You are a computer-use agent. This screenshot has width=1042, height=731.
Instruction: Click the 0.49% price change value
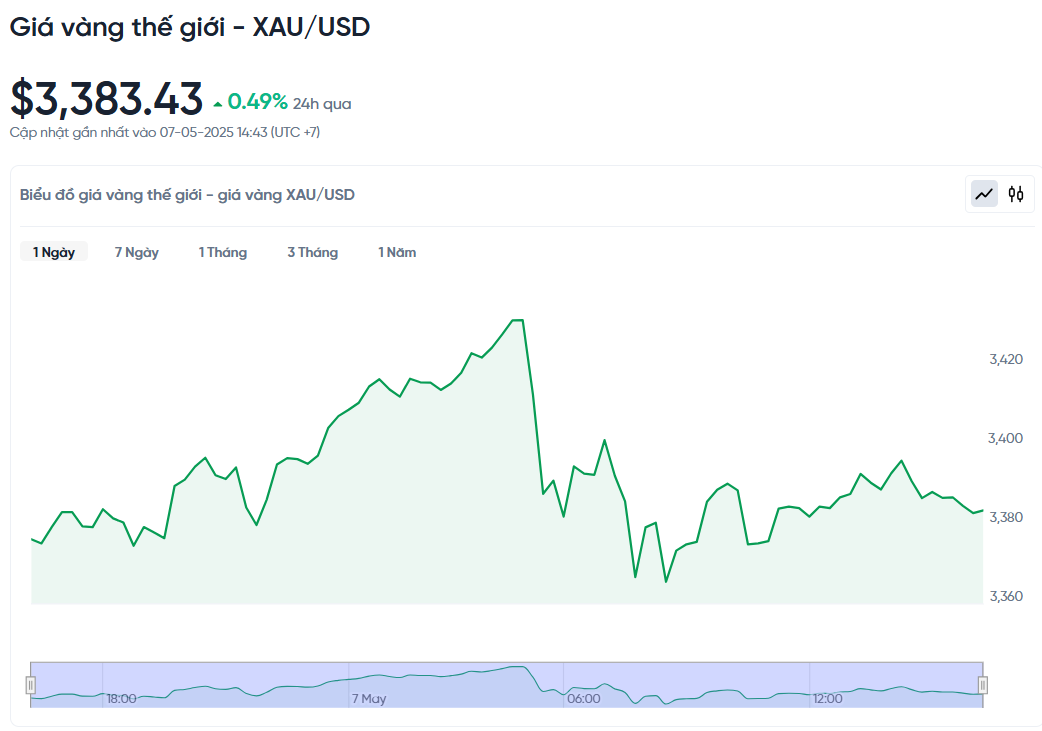pyautogui.click(x=258, y=102)
